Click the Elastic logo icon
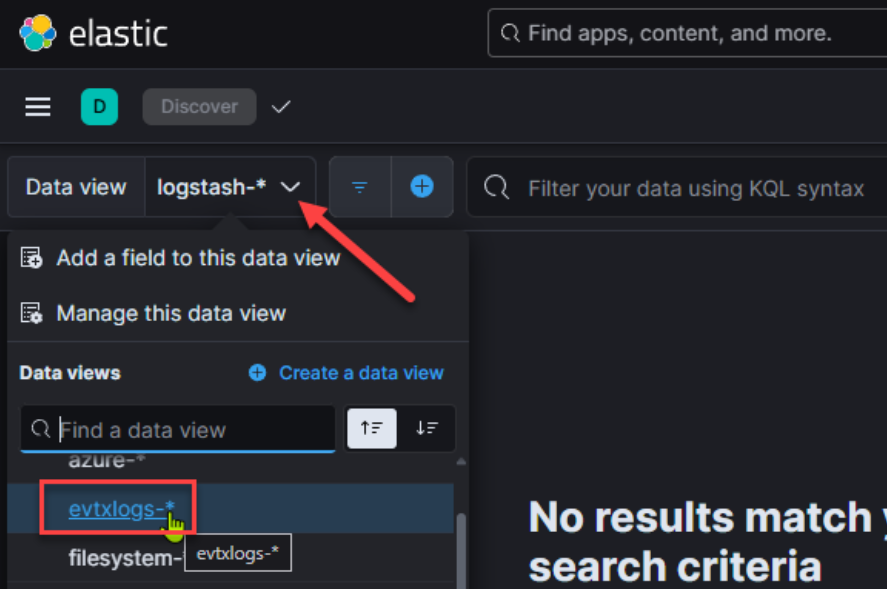 (x=38, y=33)
